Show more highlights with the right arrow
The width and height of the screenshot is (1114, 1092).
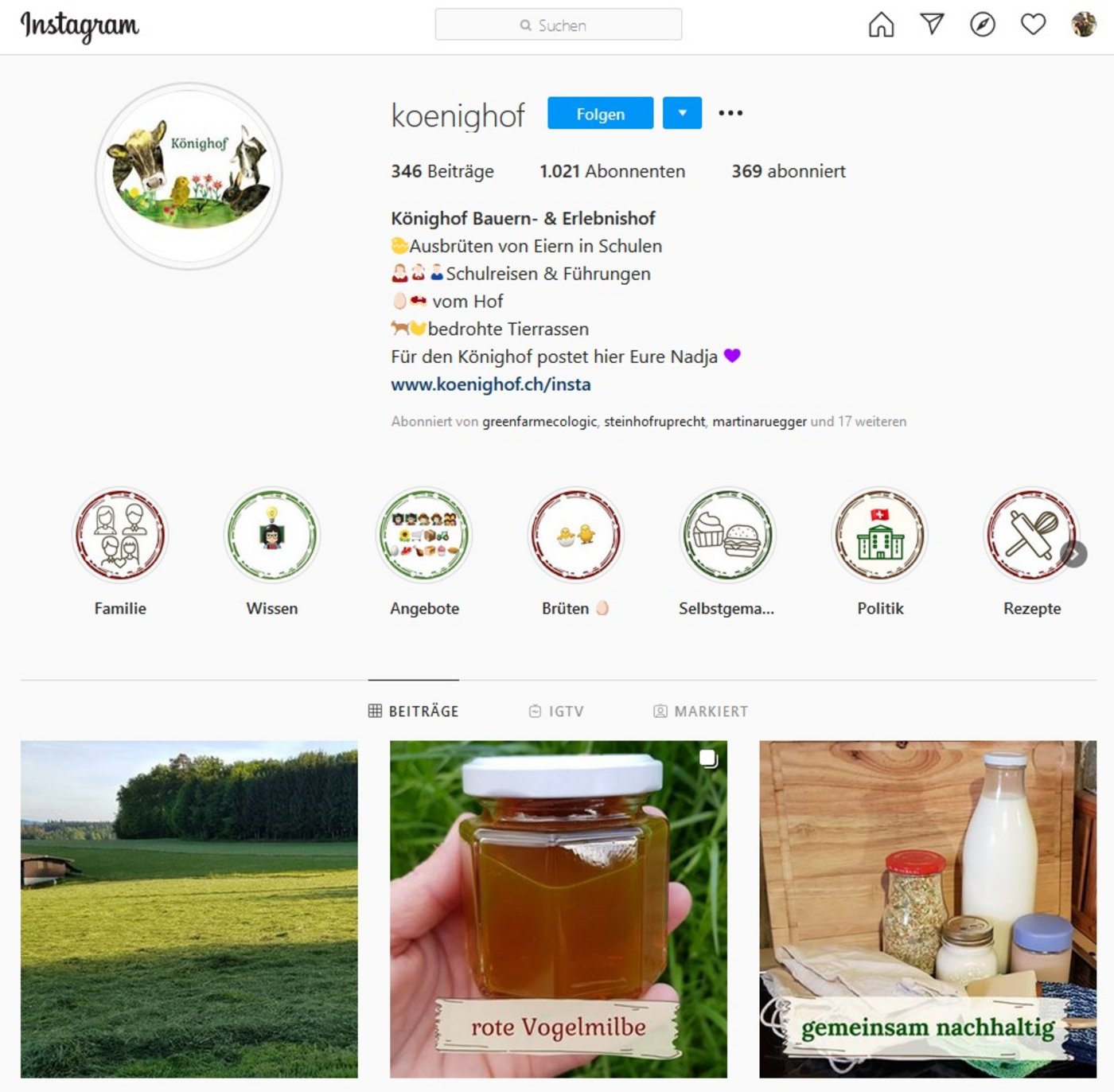coord(1074,554)
